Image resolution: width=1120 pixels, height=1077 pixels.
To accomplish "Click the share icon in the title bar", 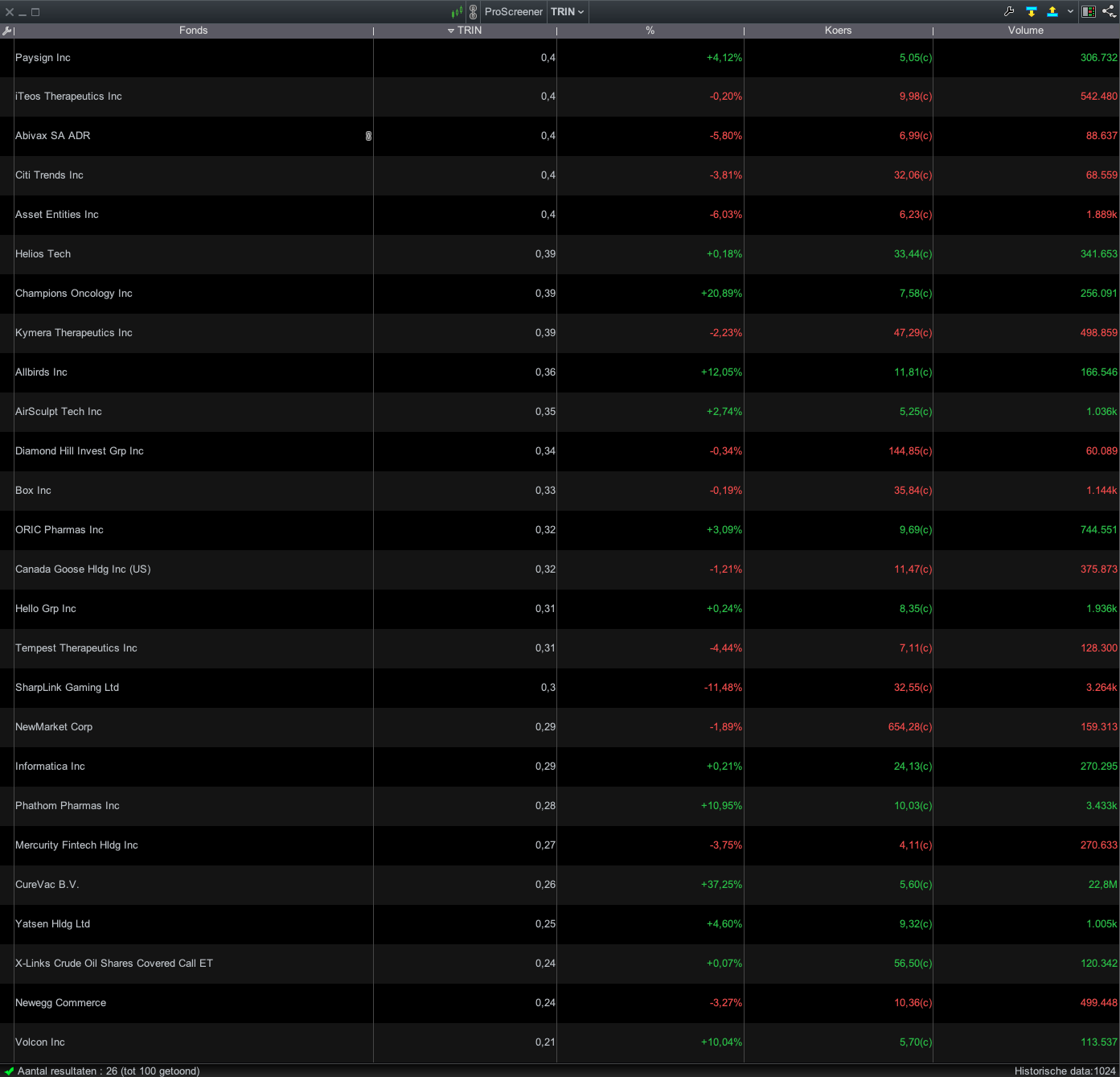I will point(1109,11).
